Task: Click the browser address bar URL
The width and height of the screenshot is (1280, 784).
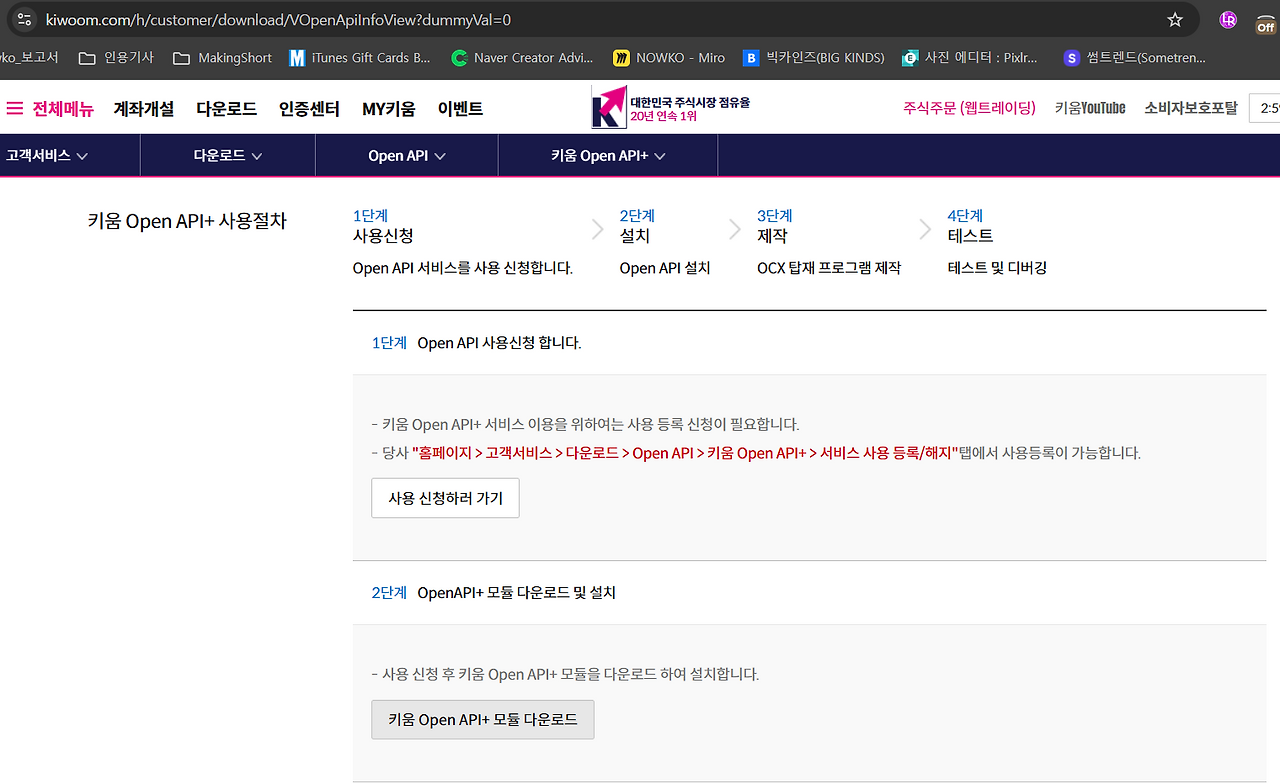Action: tap(278, 19)
